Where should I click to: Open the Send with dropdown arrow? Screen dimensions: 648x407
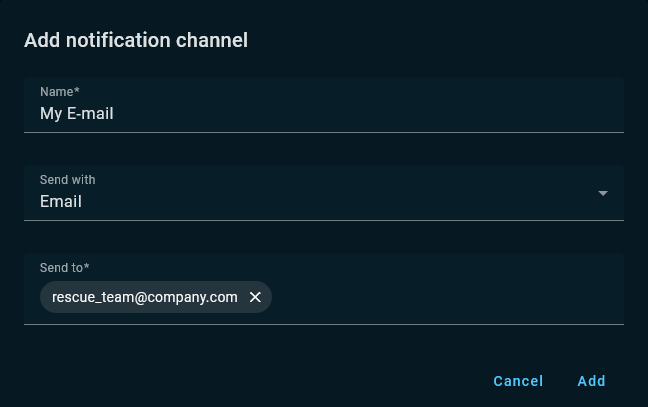603,193
